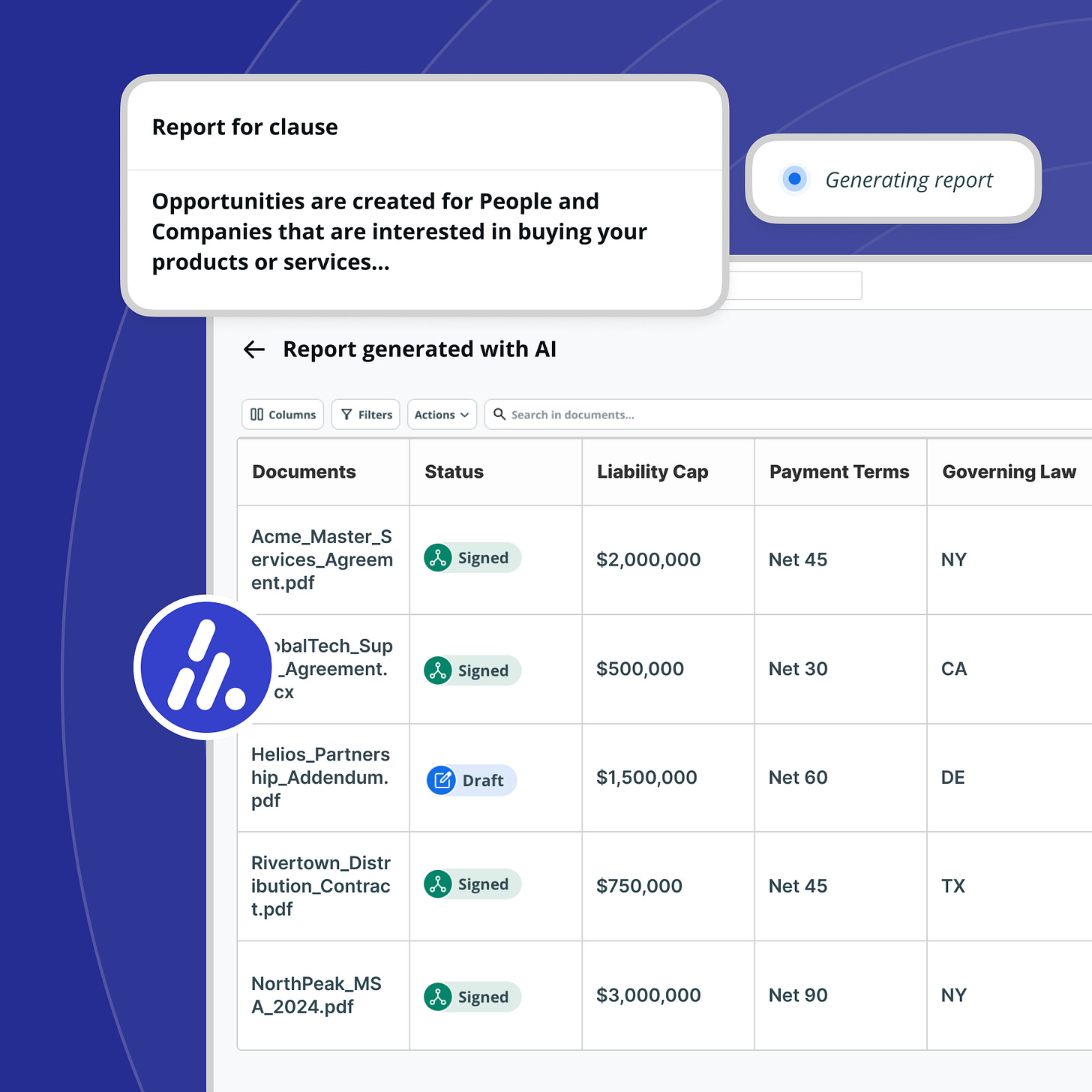Click the Draft pencil icon for Helios_Partnership_Addendum
1092x1092 pixels.
(x=442, y=780)
